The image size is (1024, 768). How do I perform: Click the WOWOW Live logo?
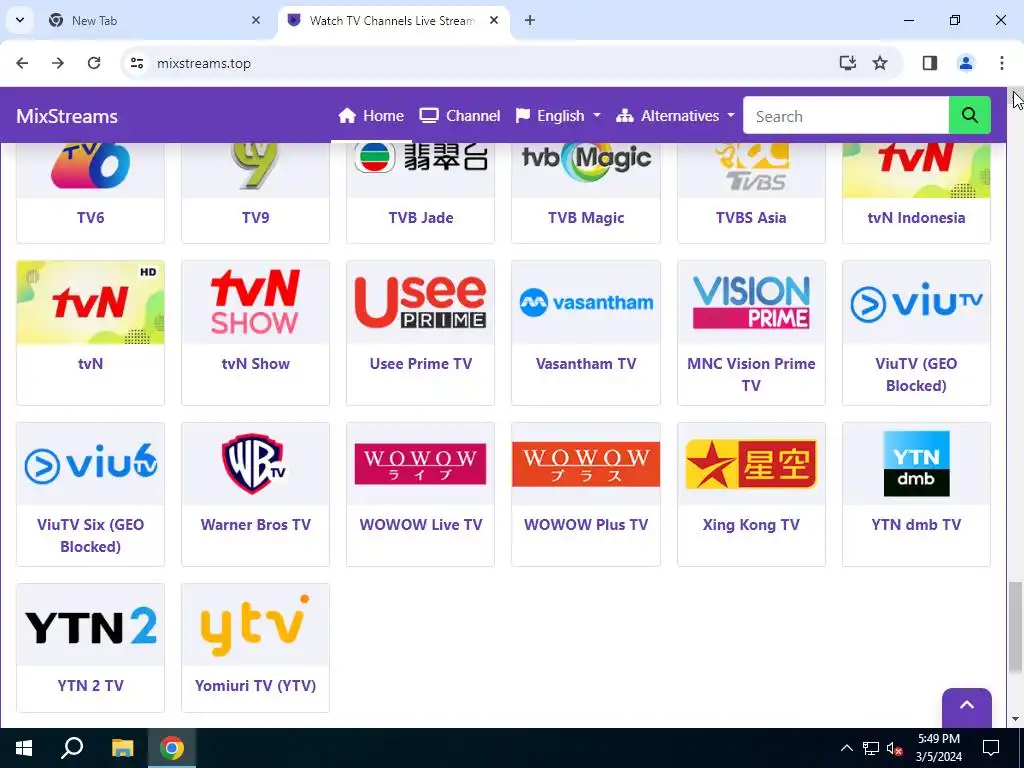tap(421, 464)
